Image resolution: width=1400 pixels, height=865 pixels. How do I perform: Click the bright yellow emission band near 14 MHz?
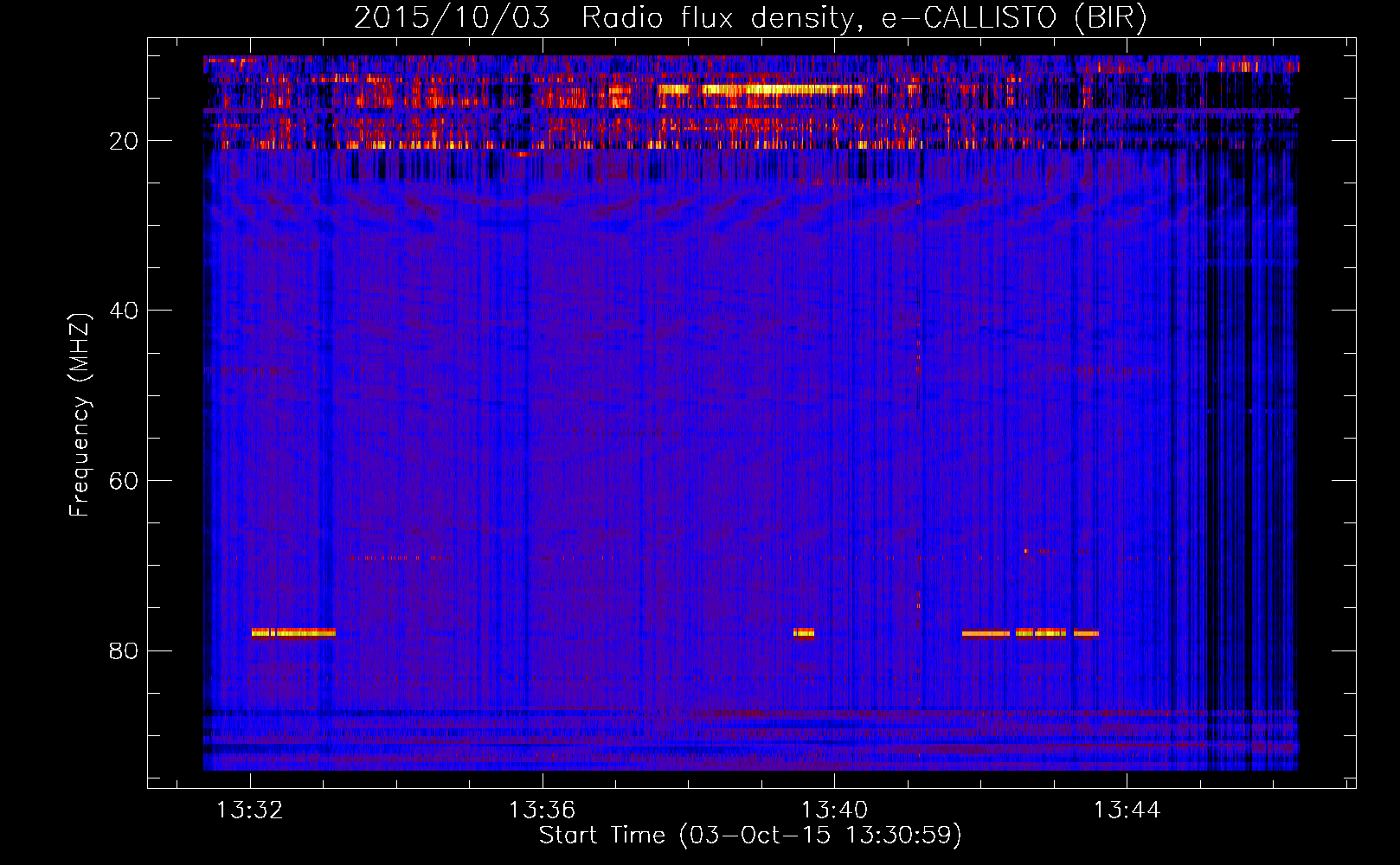pyautogui.click(x=761, y=88)
